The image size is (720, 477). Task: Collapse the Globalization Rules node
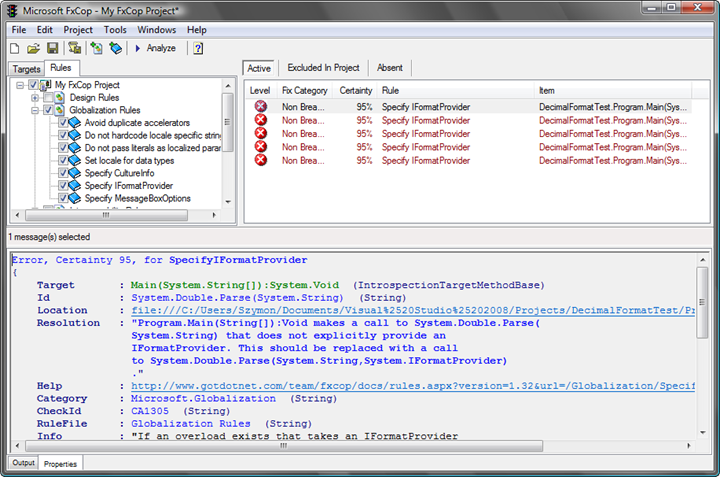pos(35,110)
